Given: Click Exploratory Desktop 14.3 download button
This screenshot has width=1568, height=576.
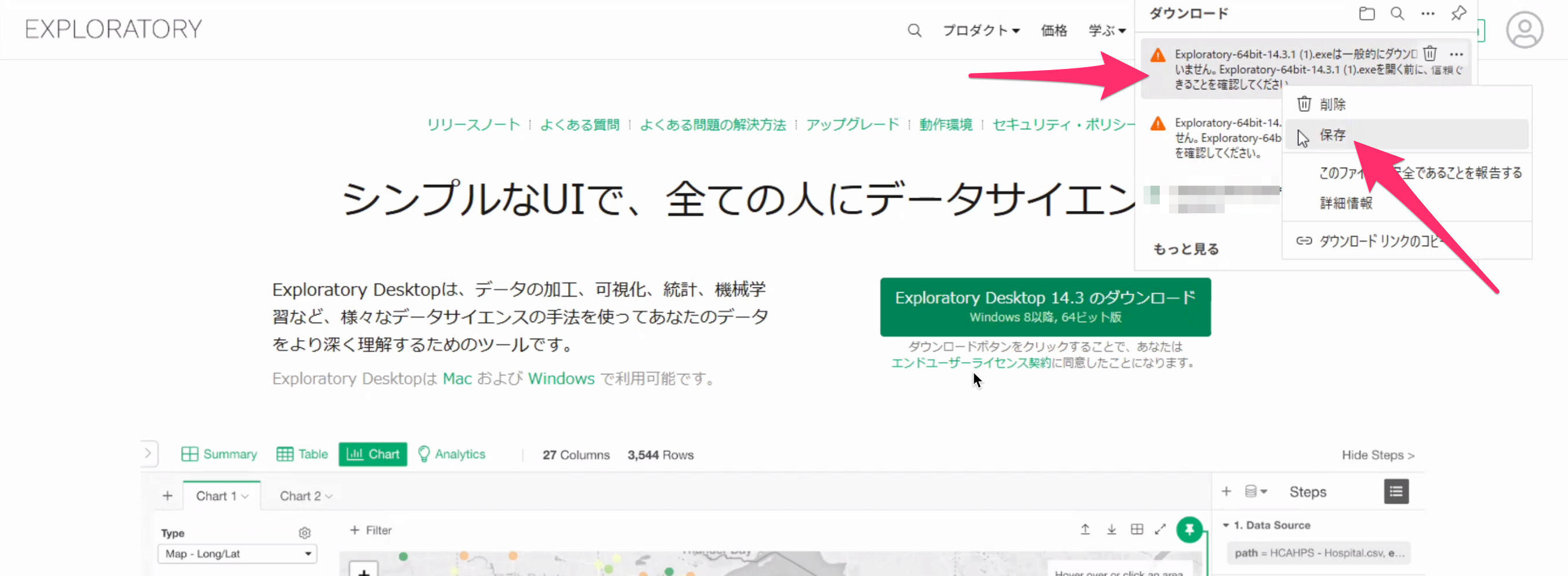Looking at the screenshot, I should click(1044, 307).
